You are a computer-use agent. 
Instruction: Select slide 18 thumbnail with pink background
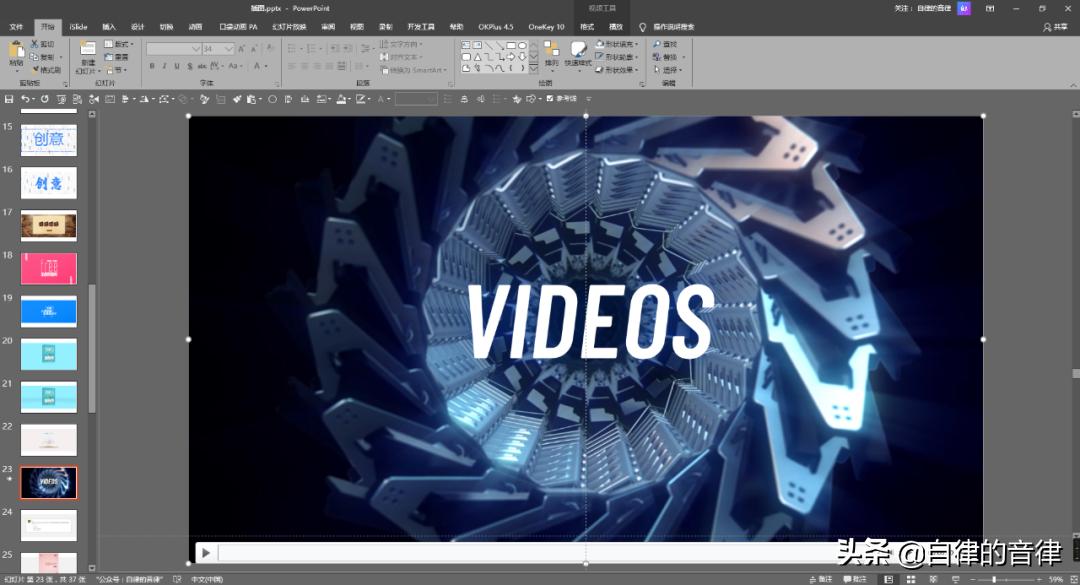(49, 268)
